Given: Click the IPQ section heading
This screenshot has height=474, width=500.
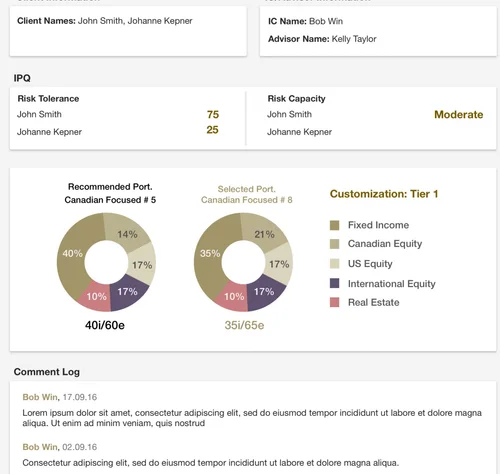Looking at the screenshot, I should 22,78.
